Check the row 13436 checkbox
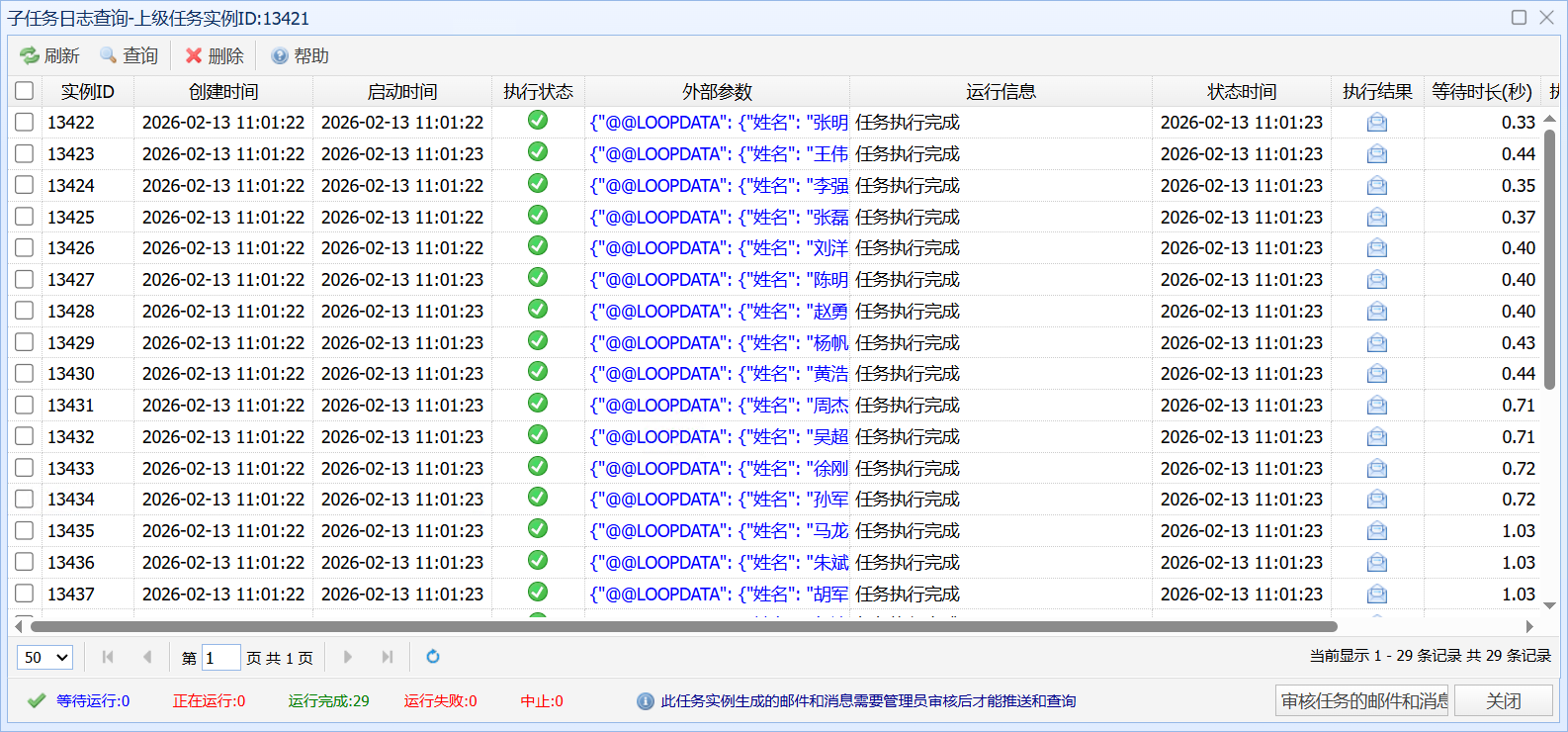Viewport: 1568px width, 732px height. (x=25, y=562)
